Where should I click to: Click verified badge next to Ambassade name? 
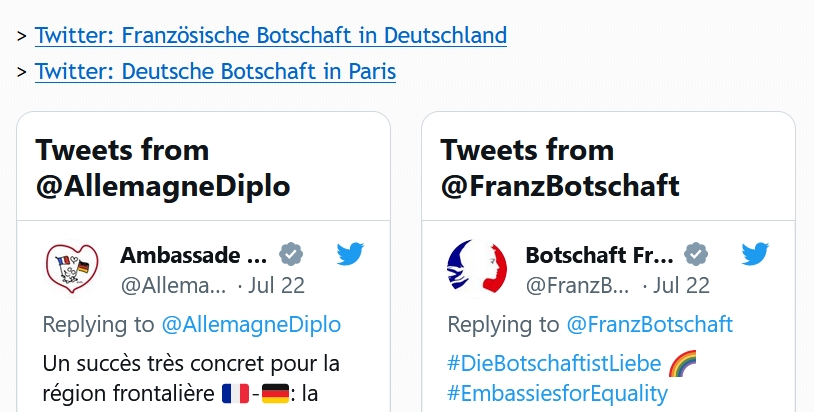coord(291,255)
